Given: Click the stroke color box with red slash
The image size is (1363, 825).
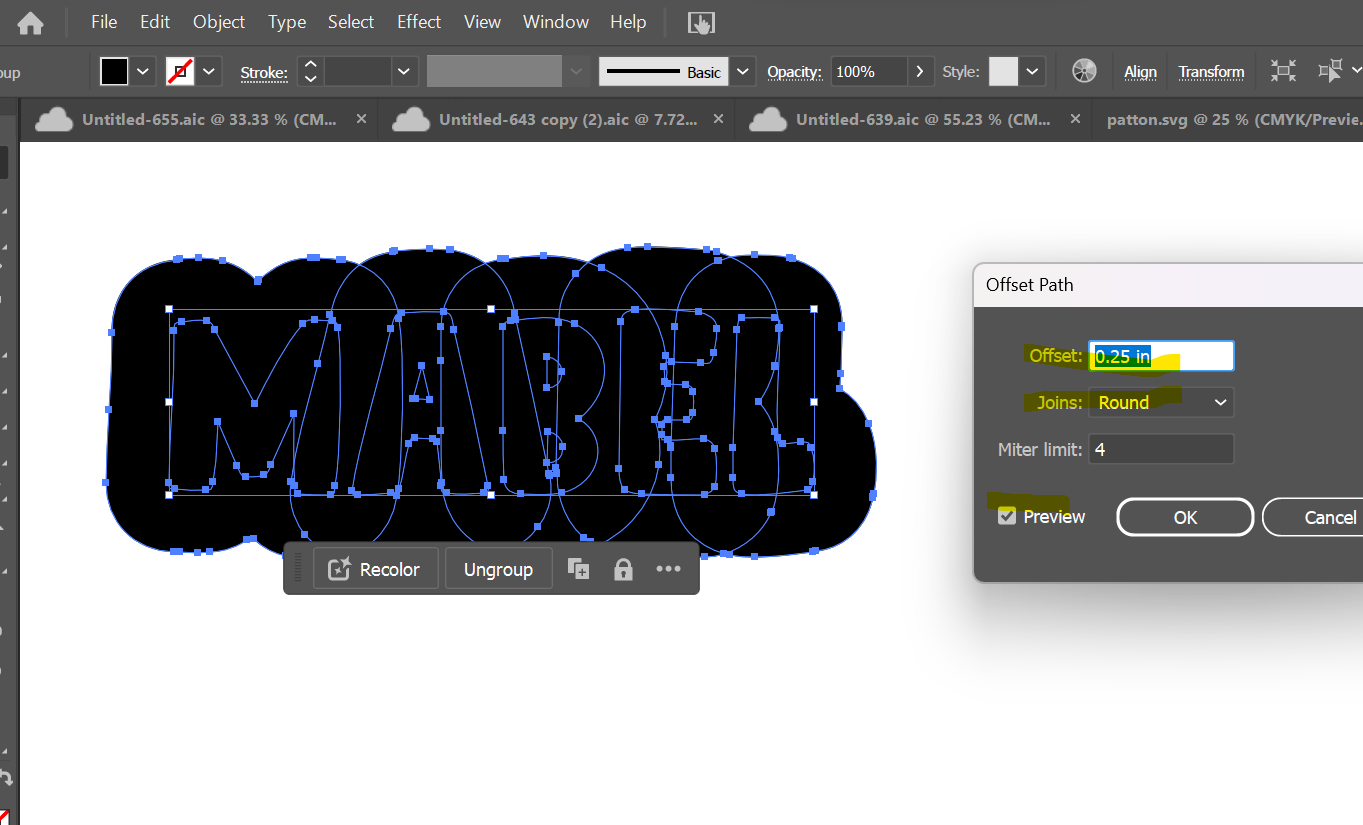Looking at the screenshot, I should [x=180, y=71].
